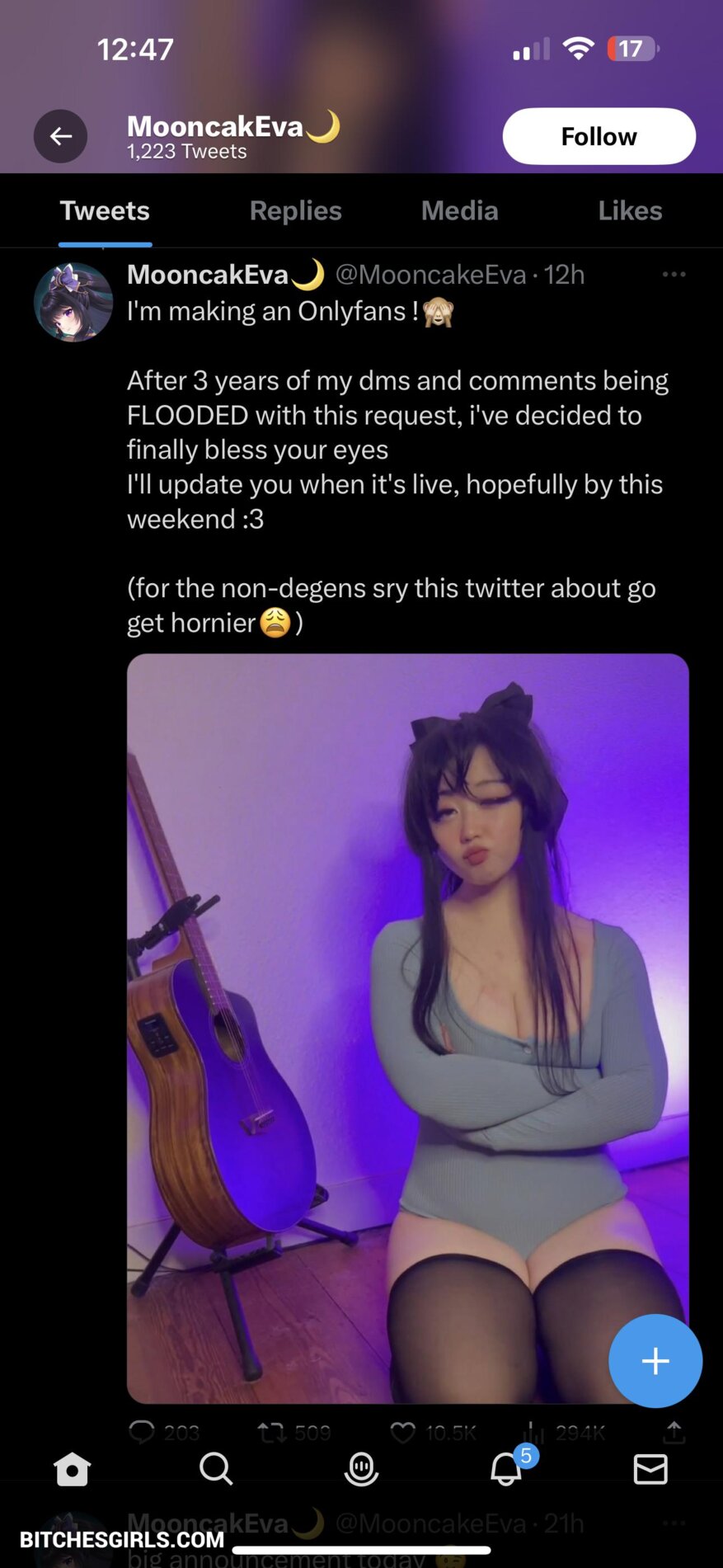Open the tweet's three-dot more menu

[x=674, y=275]
